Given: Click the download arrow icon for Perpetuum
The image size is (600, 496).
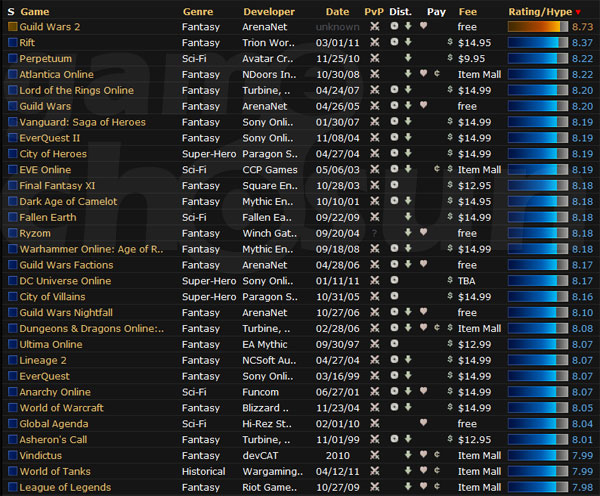Looking at the screenshot, I should coord(409,59).
